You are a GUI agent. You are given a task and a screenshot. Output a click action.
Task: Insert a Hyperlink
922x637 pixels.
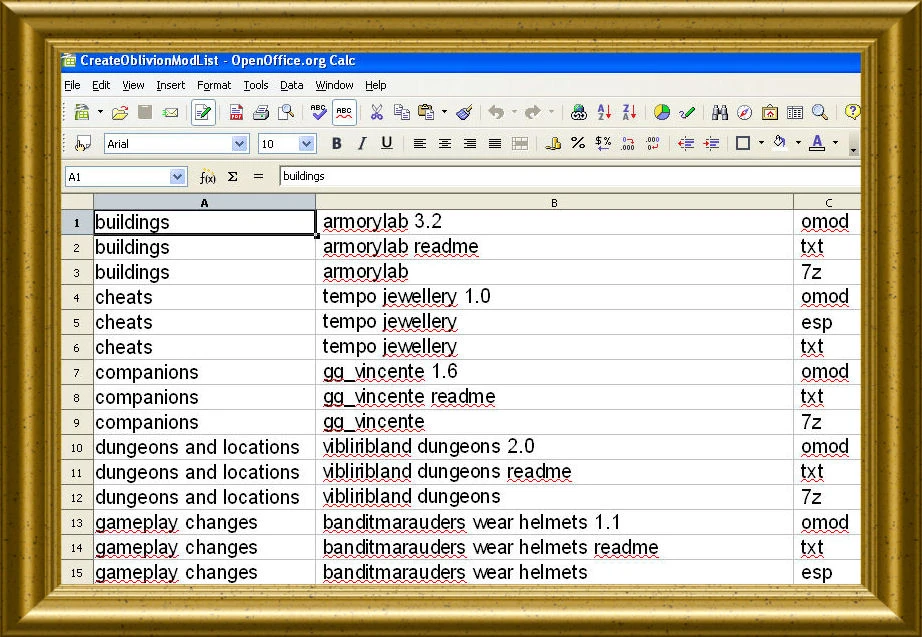click(x=579, y=112)
